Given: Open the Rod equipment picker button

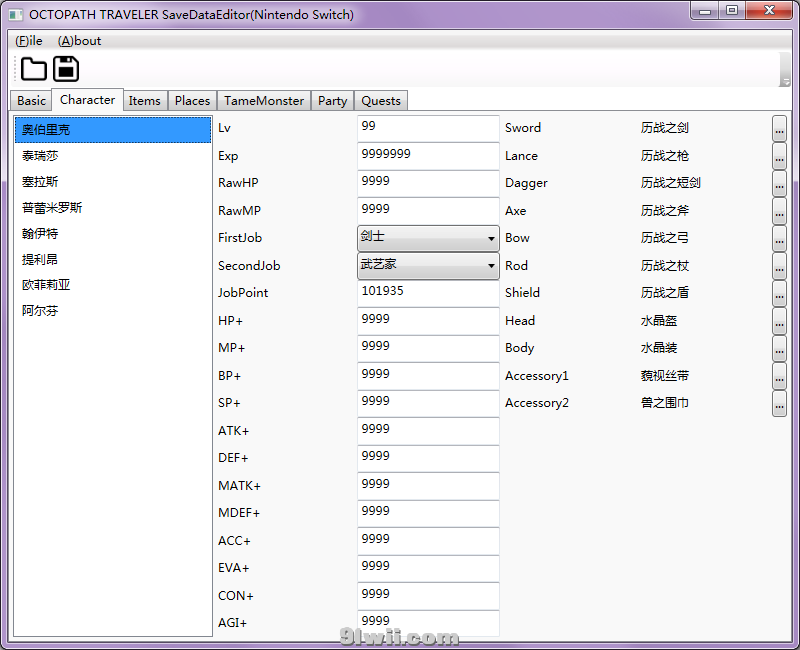Looking at the screenshot, I should click(779, 266).
